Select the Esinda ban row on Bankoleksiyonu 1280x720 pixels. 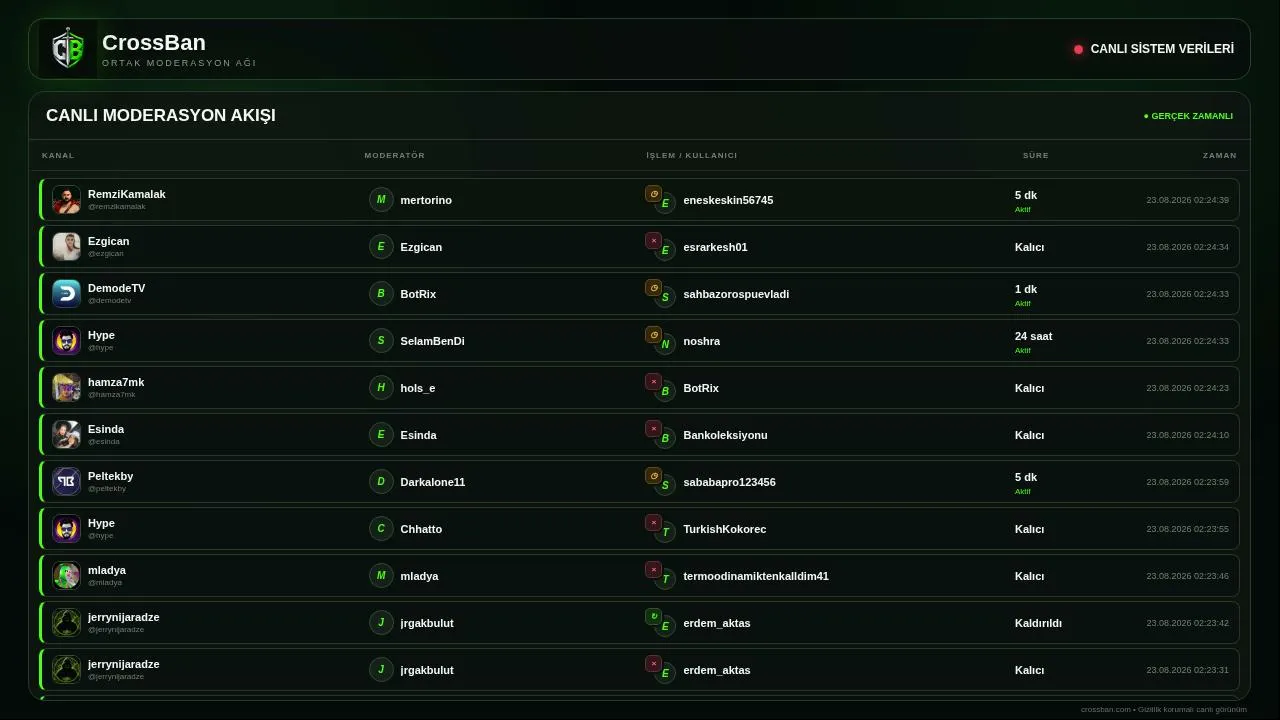pos(640,435)
